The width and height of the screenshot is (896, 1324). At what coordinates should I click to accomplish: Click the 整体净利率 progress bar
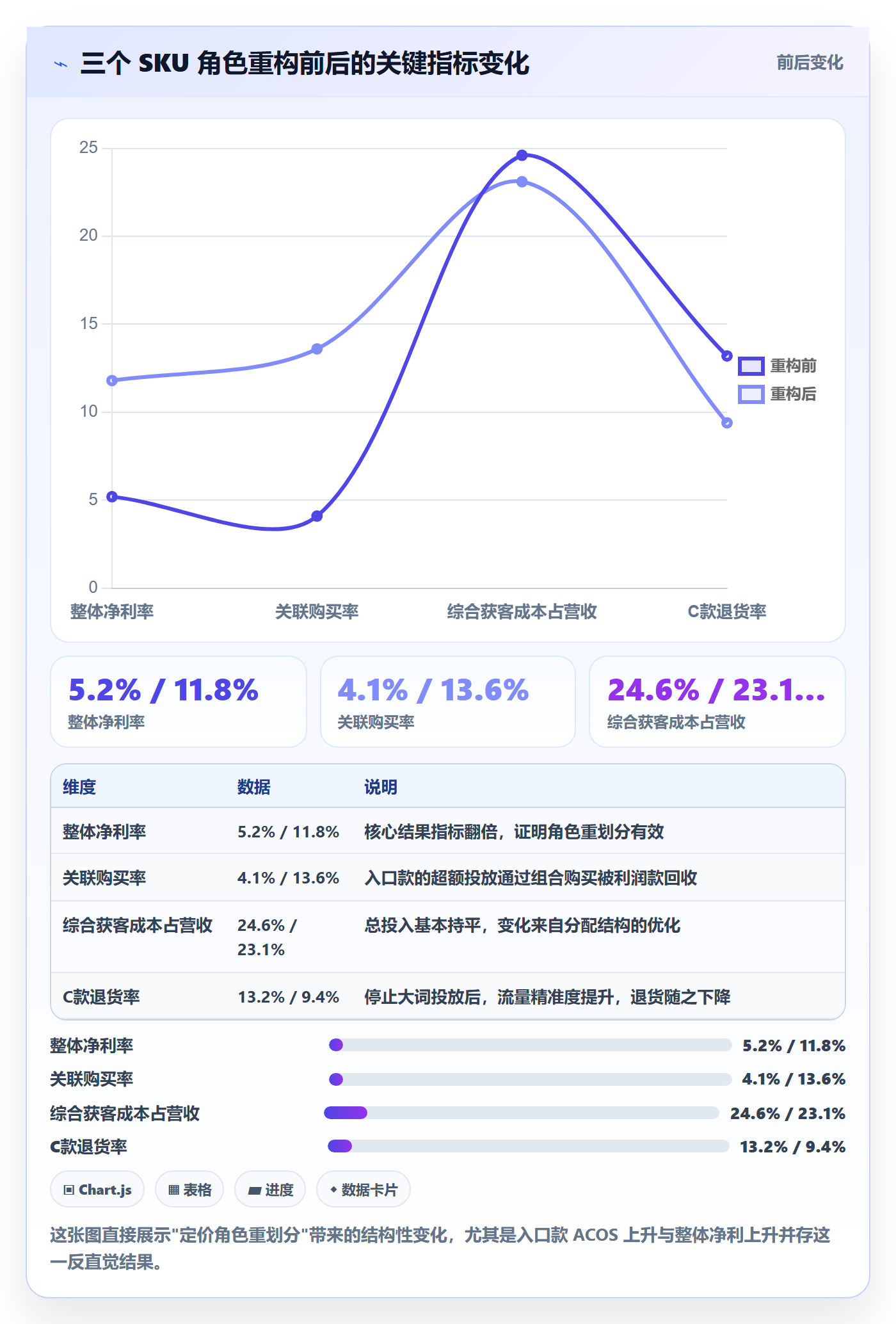tap(530, 1045)
